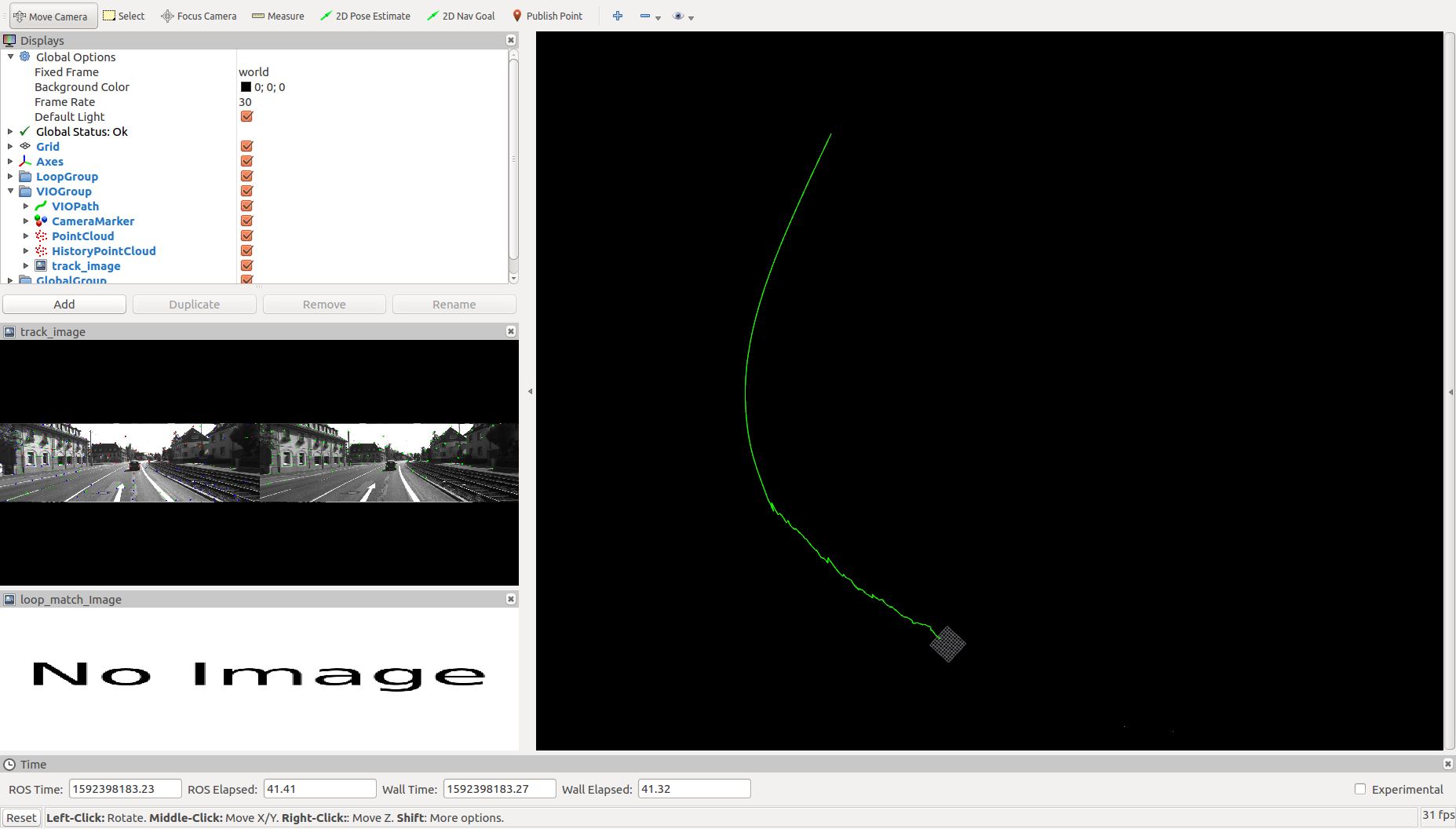Toggle the Default Light checkbox
This screenshot has height=829, width=1456.
point(246,117)
